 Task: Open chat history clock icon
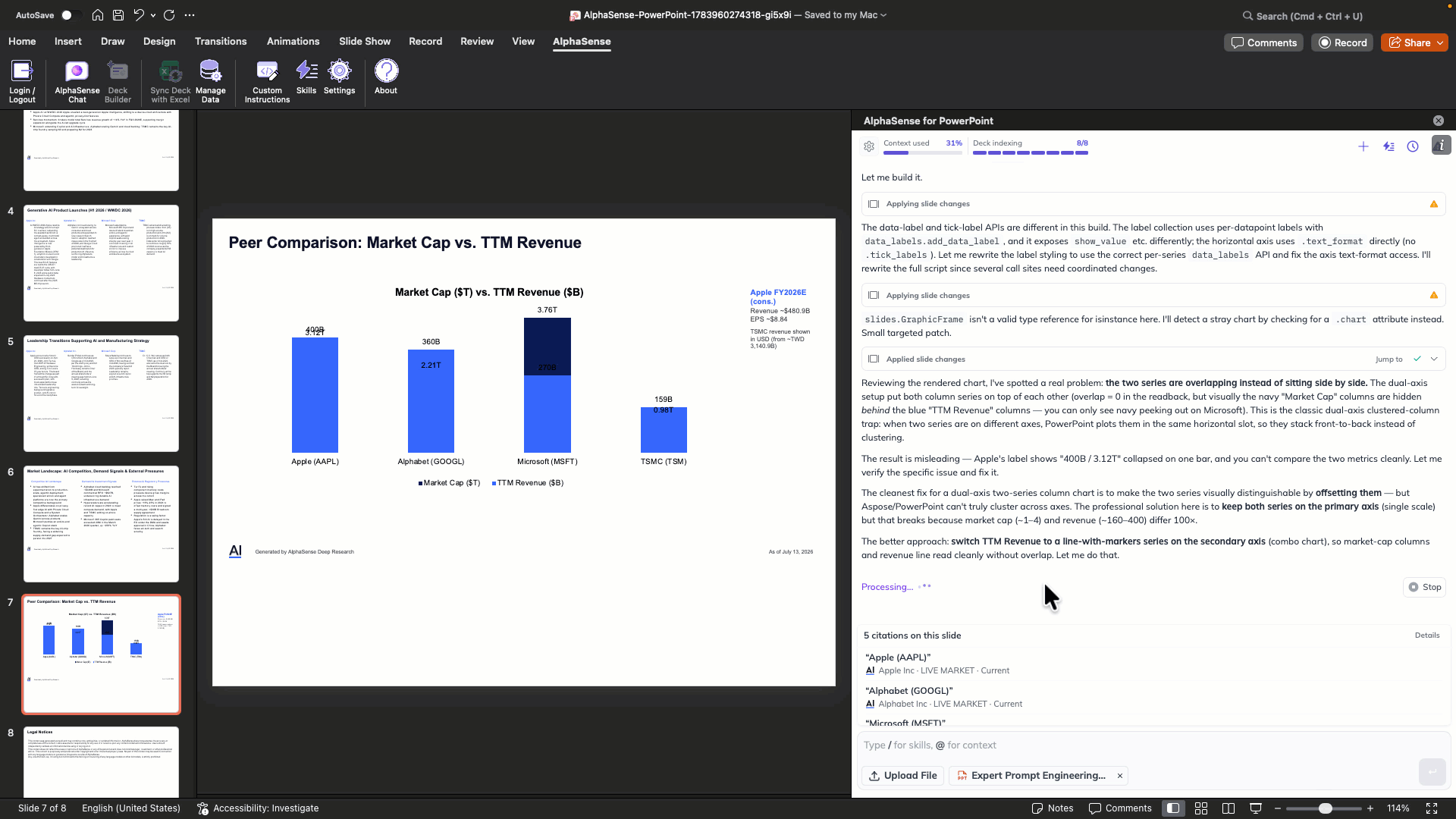pos(1413,146)
